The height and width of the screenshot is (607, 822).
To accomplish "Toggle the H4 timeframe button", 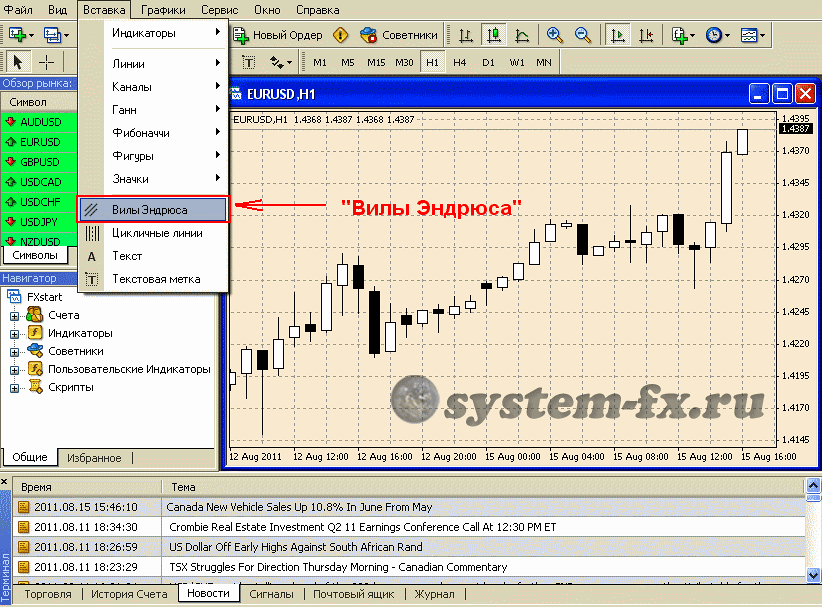I will pyautogui.click(x=460, y=62).
